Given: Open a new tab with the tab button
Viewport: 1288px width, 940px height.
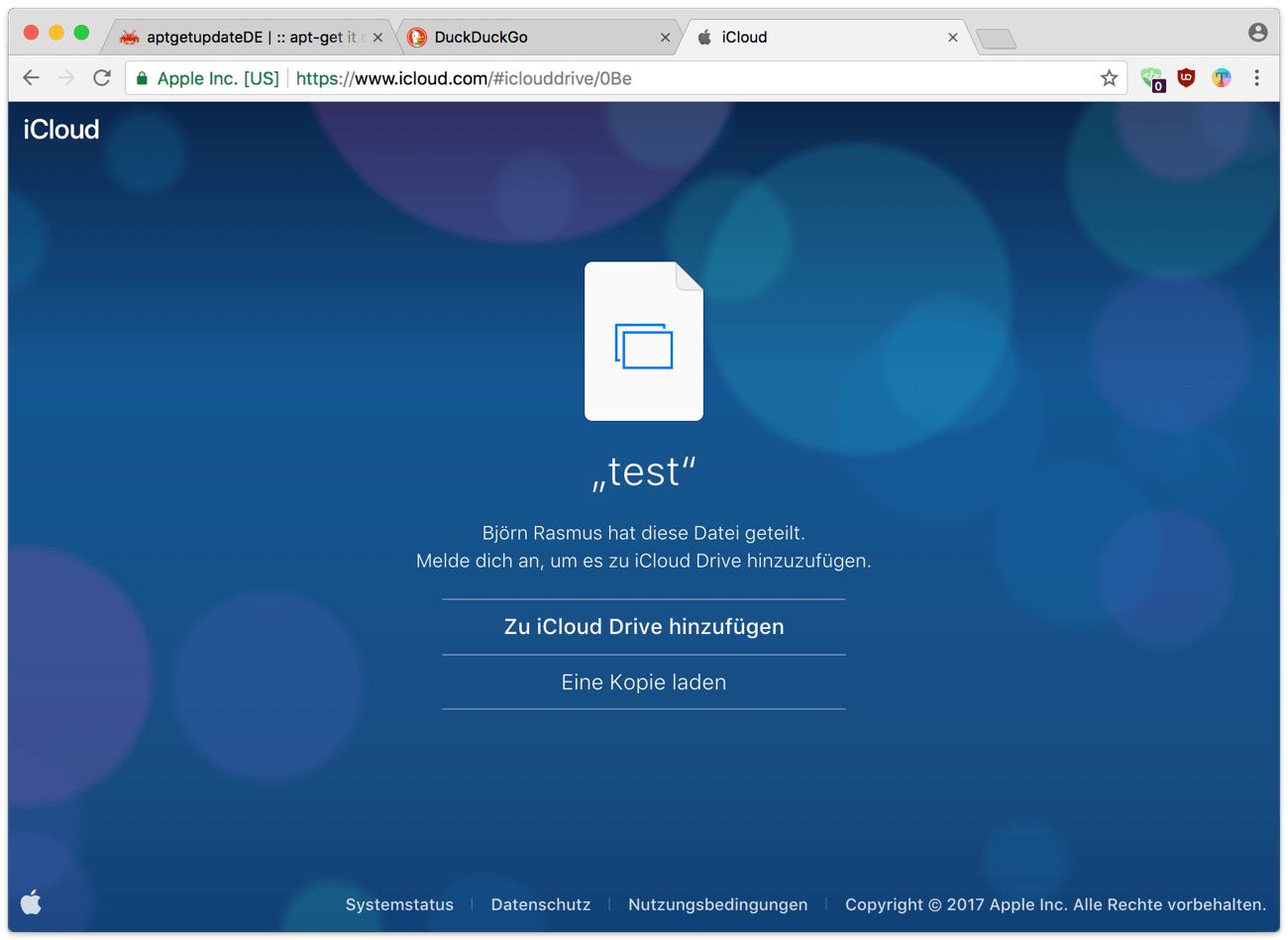Looking at the screenshot, I should pyautogui.click(x=996, y=39).
